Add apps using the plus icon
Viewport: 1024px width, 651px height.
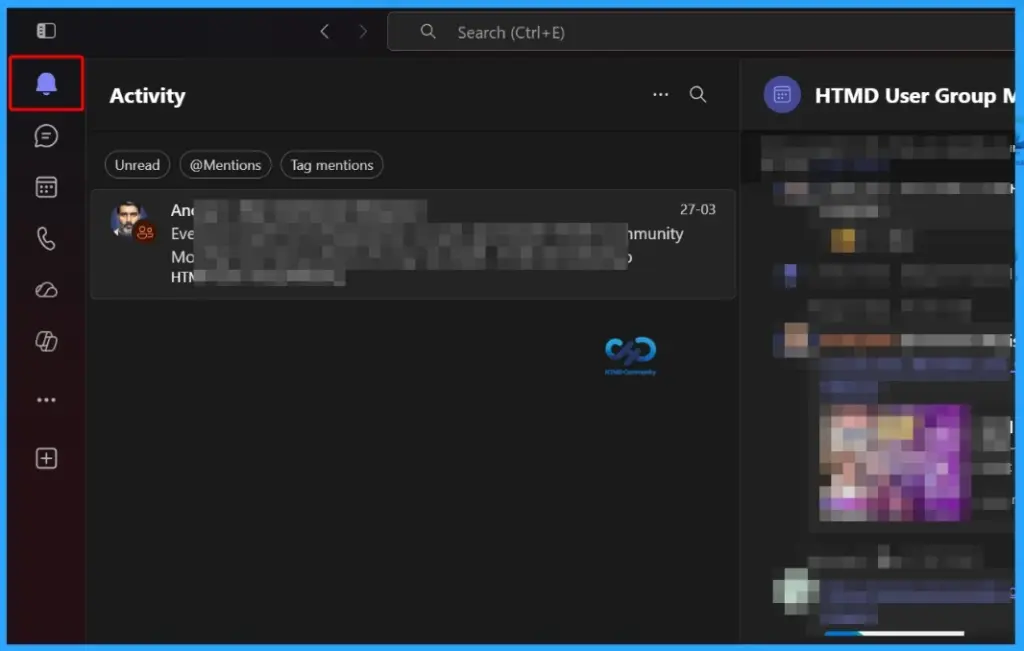click(46, 458)
